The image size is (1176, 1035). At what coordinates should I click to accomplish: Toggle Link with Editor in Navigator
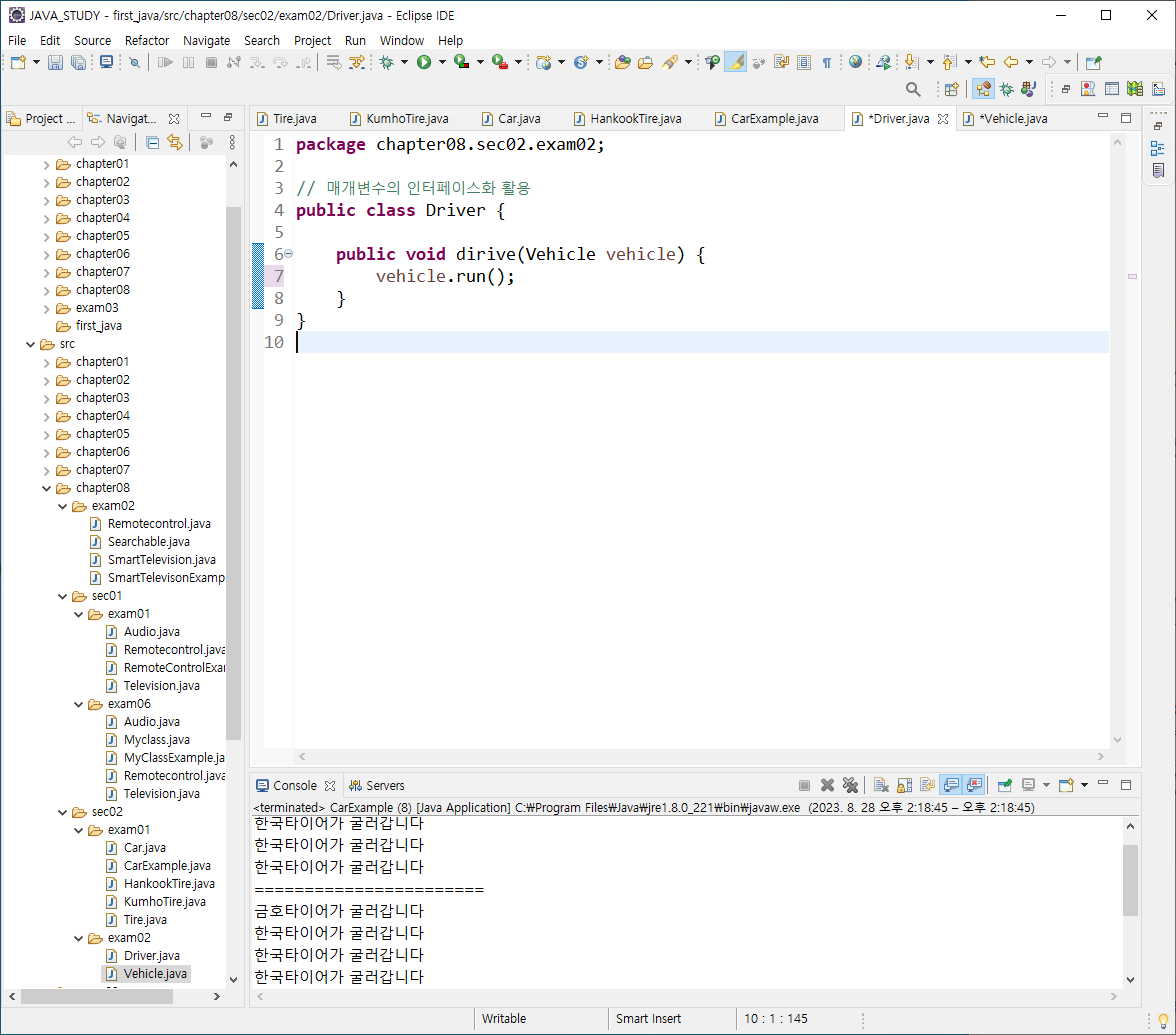175,142
